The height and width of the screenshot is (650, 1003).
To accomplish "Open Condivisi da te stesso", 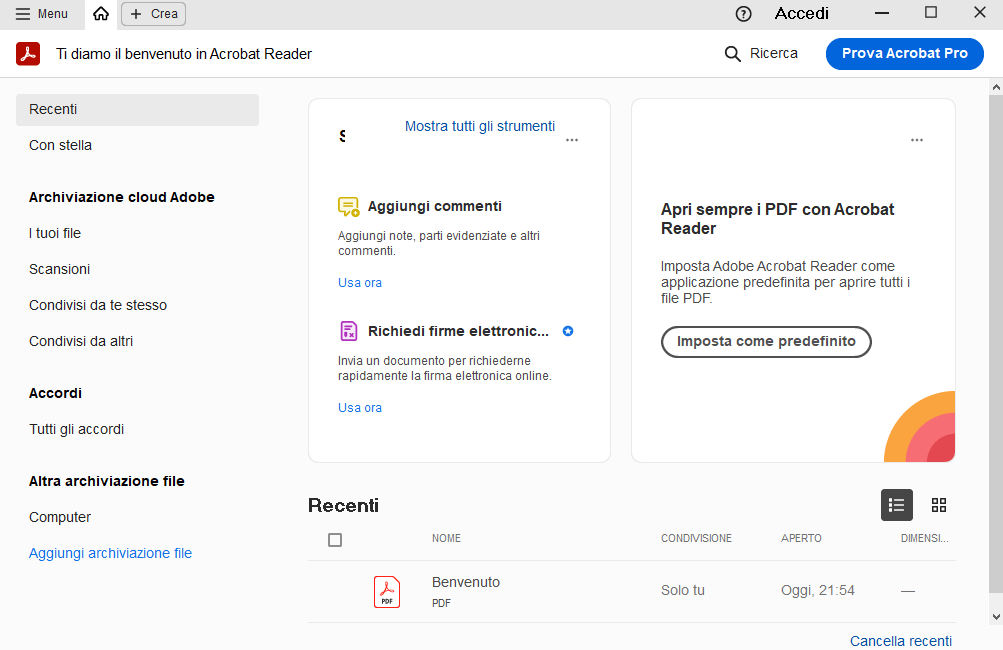I will pyautogui.click(x=98, y=305).
